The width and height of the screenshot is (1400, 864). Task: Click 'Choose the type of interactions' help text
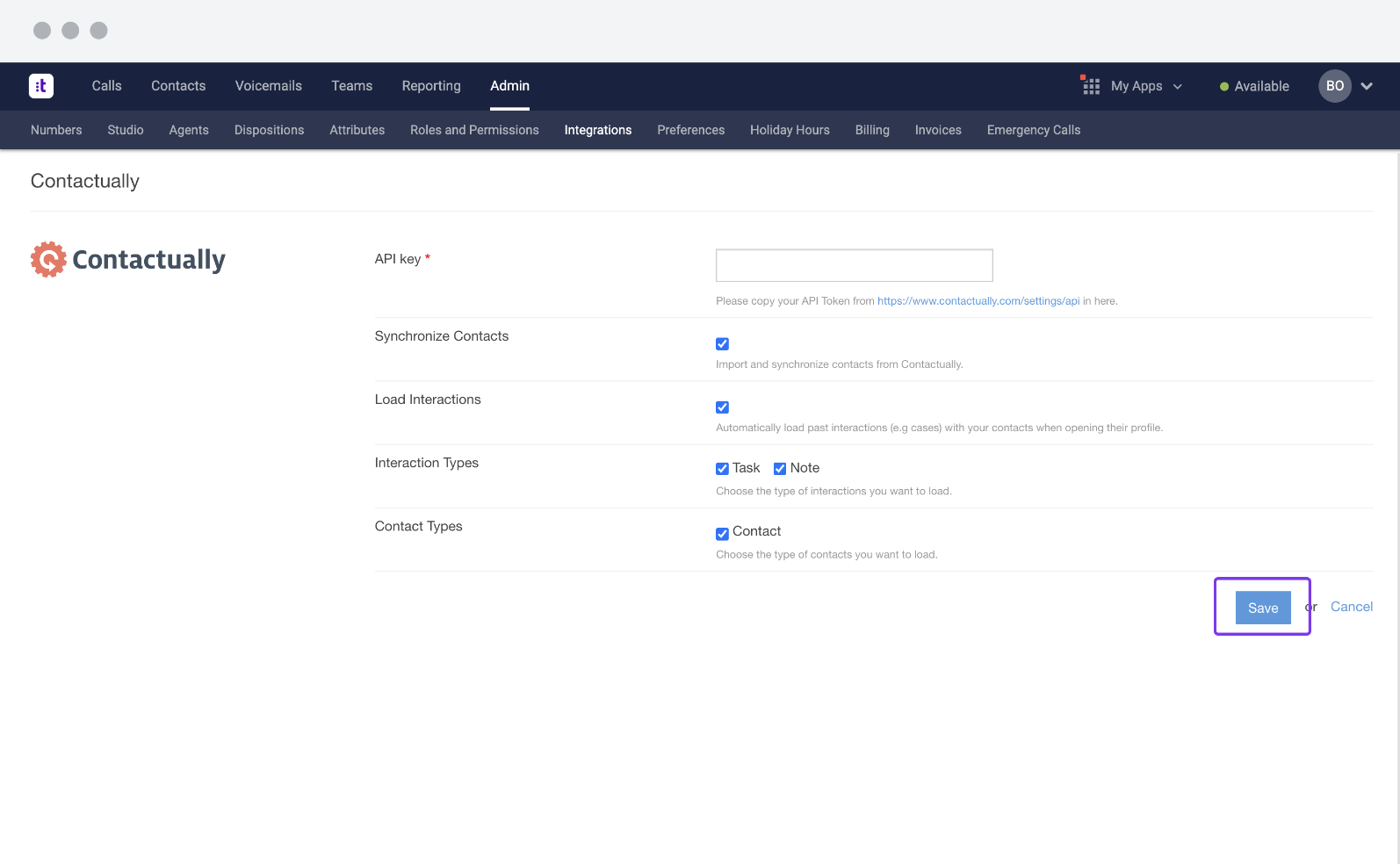[834, 491]
